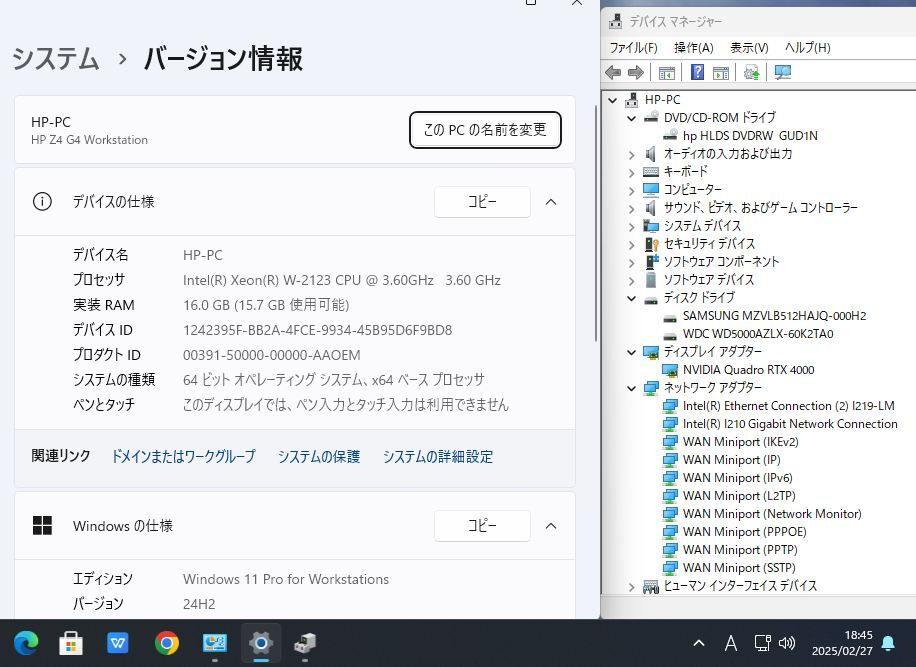Viewport: 916px width, 667px height.
Task: Open Google Chrome from the taskbar
Action: click(167, 643)
